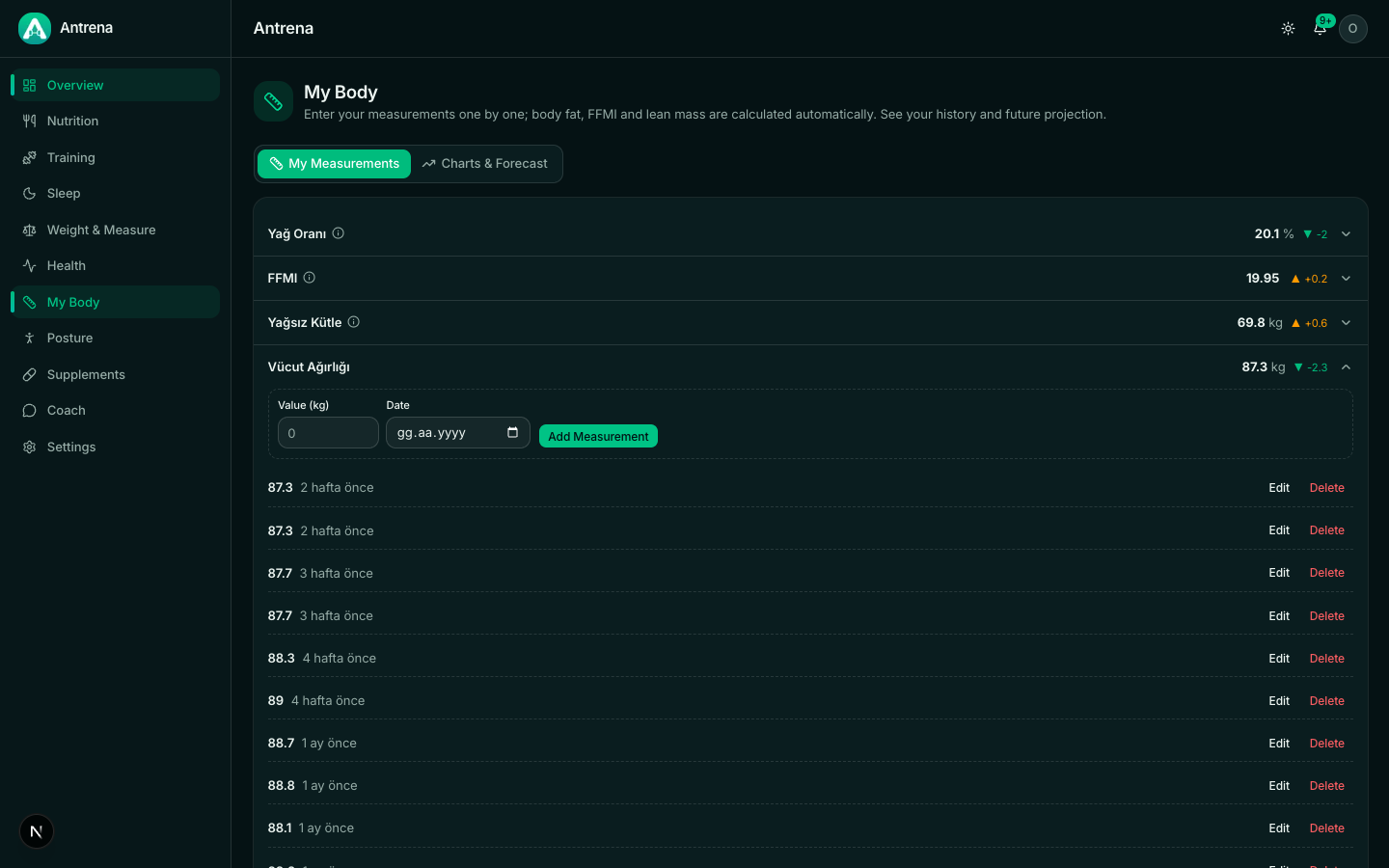Screen dimensions: 1389x868
Task: Edit the 88.7 measurement entry
Action: [x=1279, y=744]
